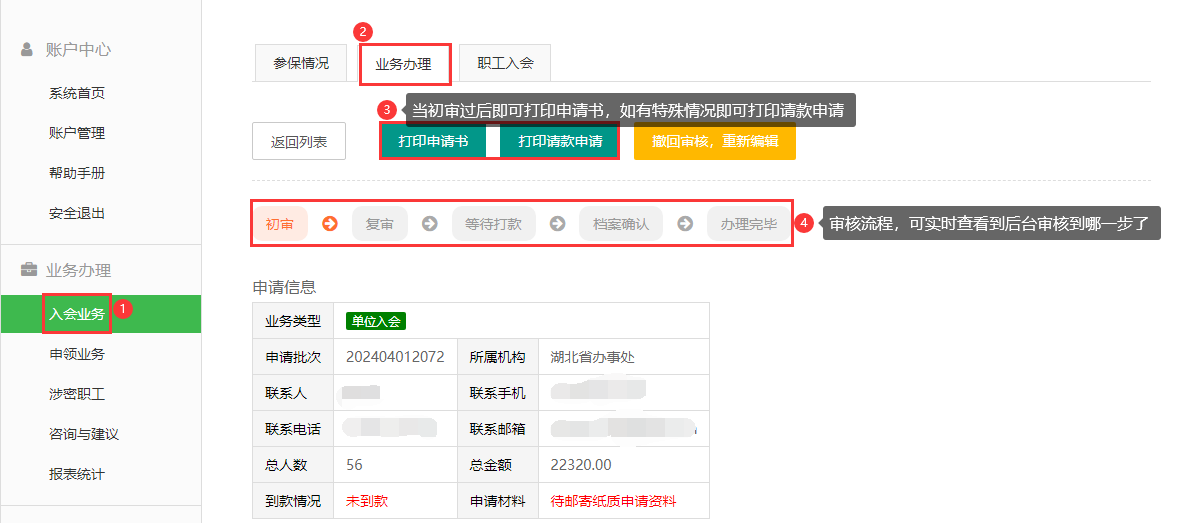Switch to the 参保情况 tab
1200x523 pixels.
301,62
